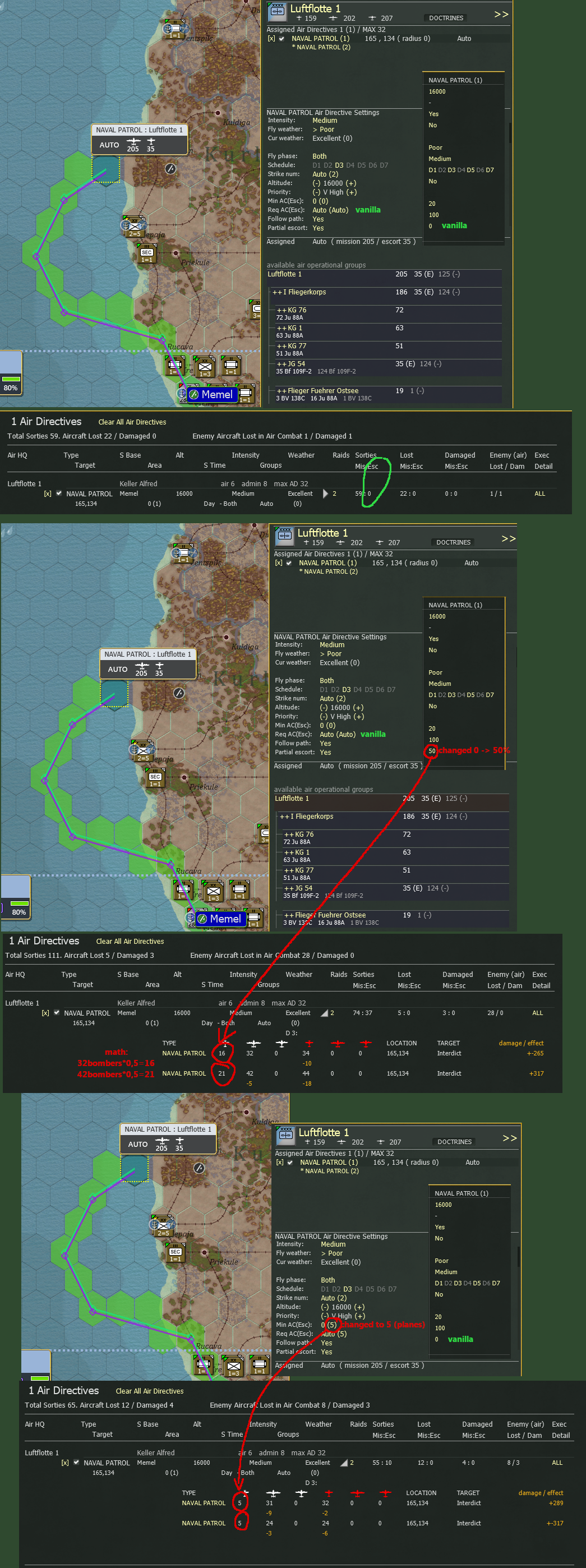Click the bomber count icon beside 202, first screenshot
Screen dimensions: 586x1568
(x=333, y=19)
